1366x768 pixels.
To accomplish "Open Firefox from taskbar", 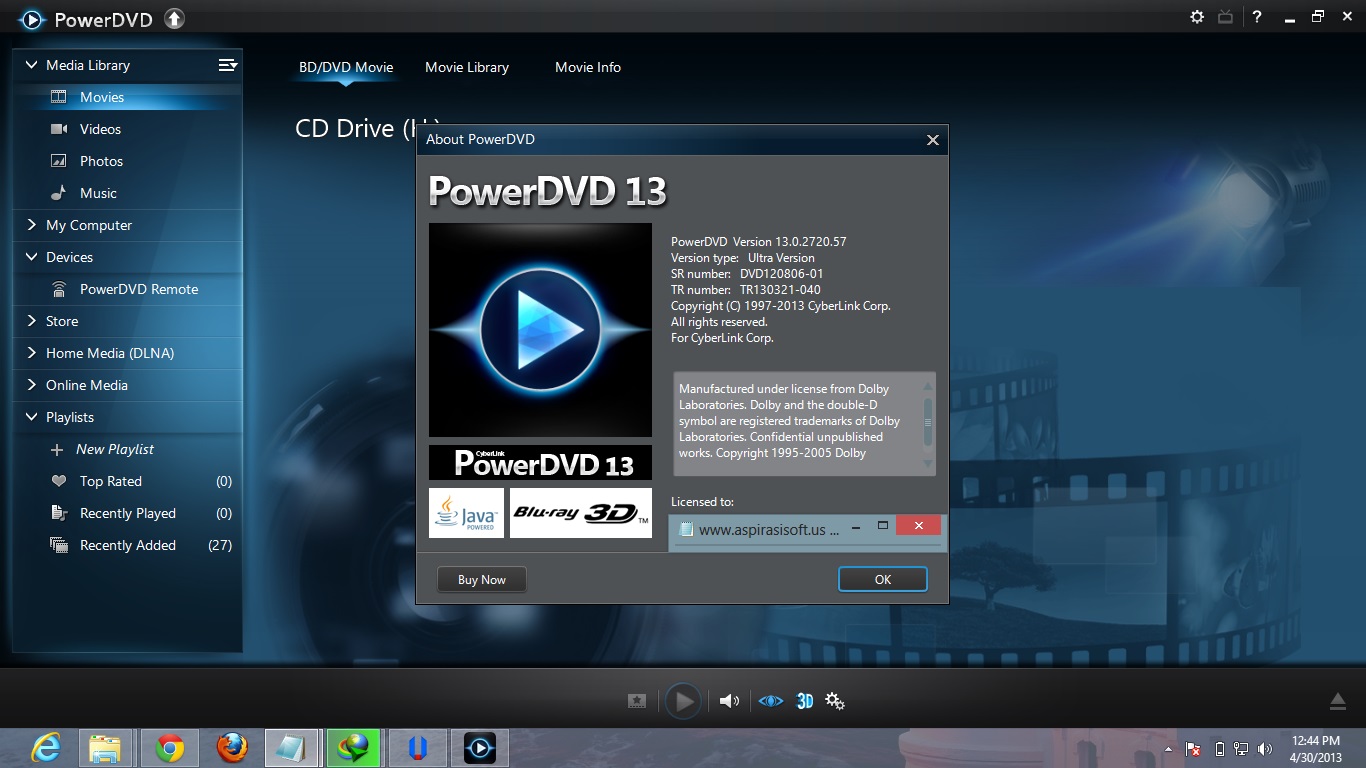I will coord(232,748).
